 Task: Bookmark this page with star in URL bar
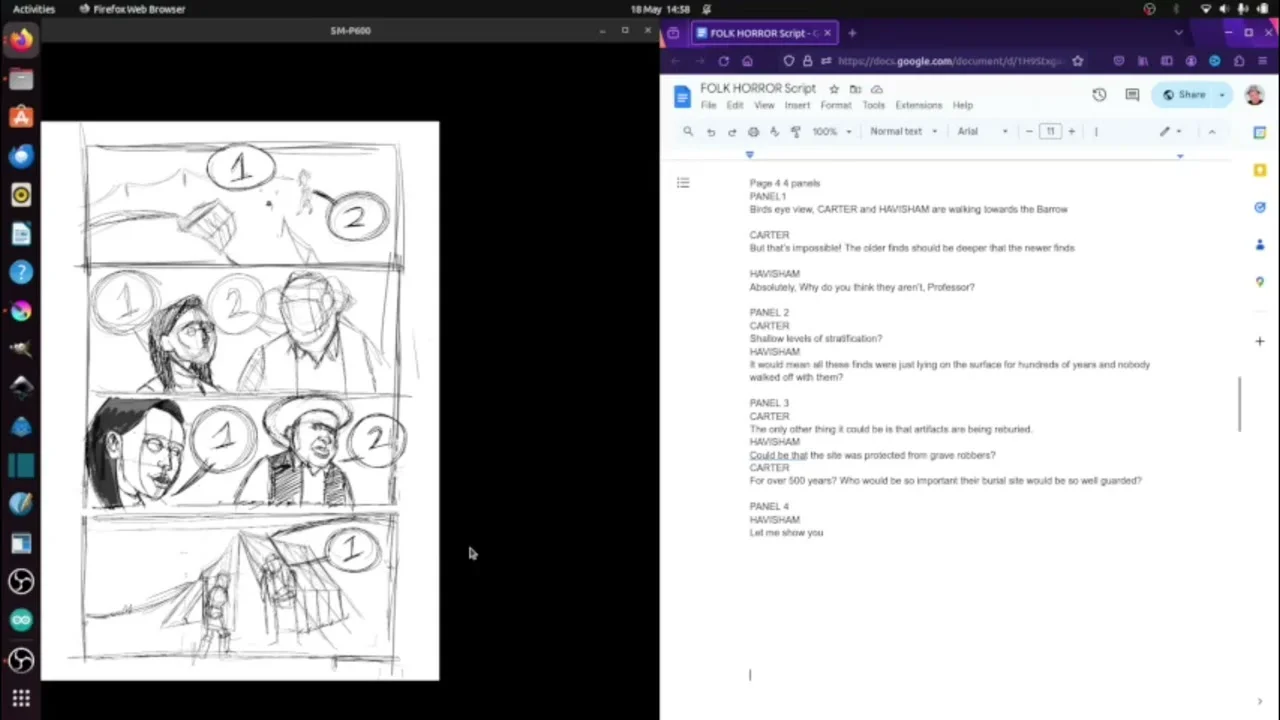(1077, 61)
